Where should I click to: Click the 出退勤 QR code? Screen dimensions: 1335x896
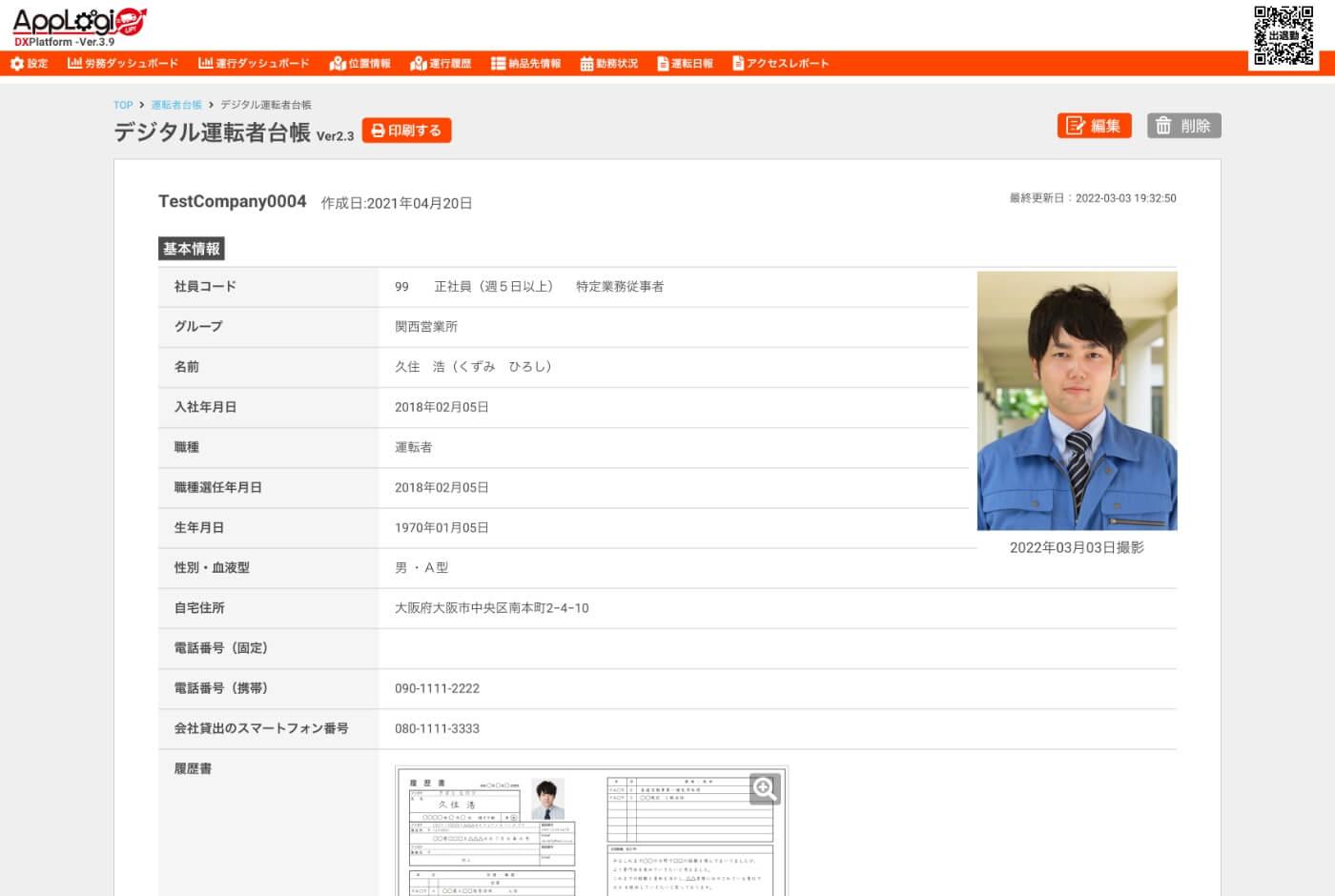[1284, 35]
